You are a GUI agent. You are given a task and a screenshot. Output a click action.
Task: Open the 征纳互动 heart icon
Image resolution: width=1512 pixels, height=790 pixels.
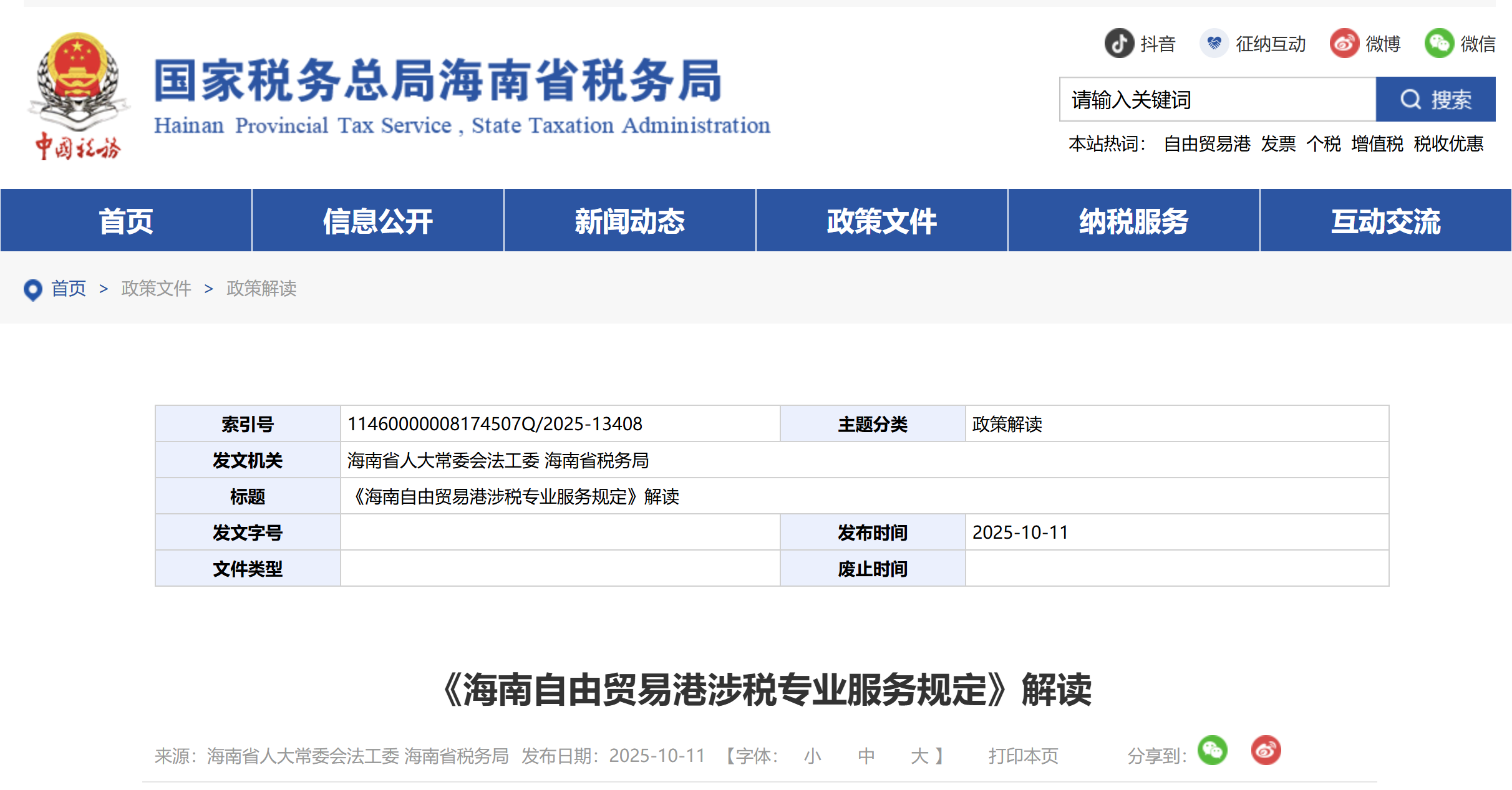click(1214, 44)
